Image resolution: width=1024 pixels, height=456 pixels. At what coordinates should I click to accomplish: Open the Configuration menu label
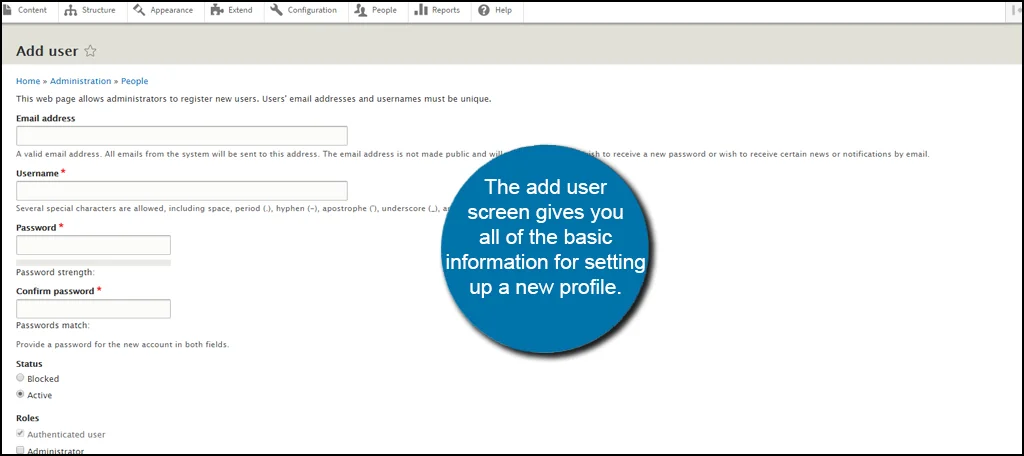(312, 10)
